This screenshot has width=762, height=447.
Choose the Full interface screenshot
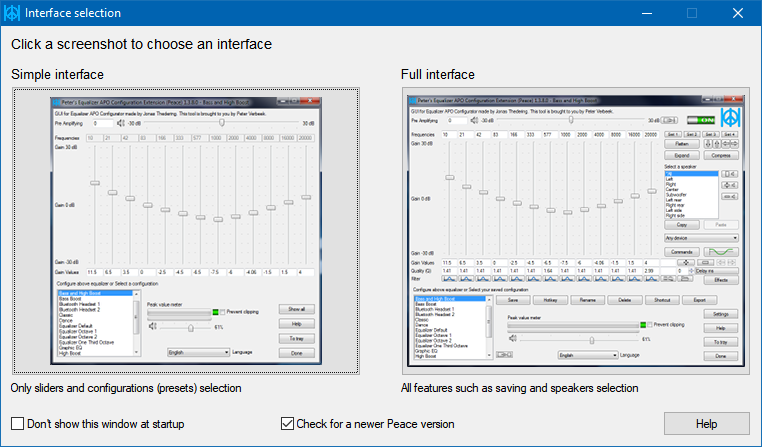(575, 231)
